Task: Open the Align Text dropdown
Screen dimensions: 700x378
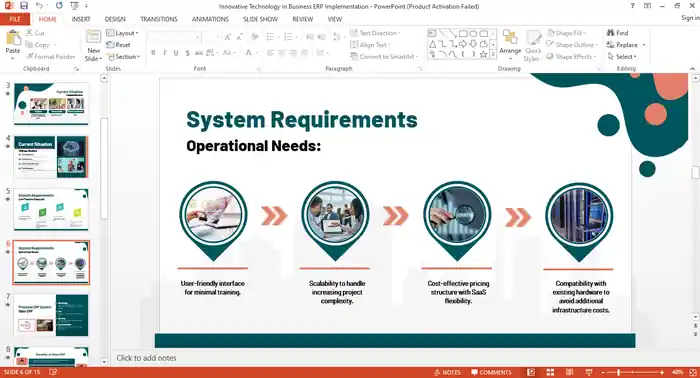Action: [370, 45]
